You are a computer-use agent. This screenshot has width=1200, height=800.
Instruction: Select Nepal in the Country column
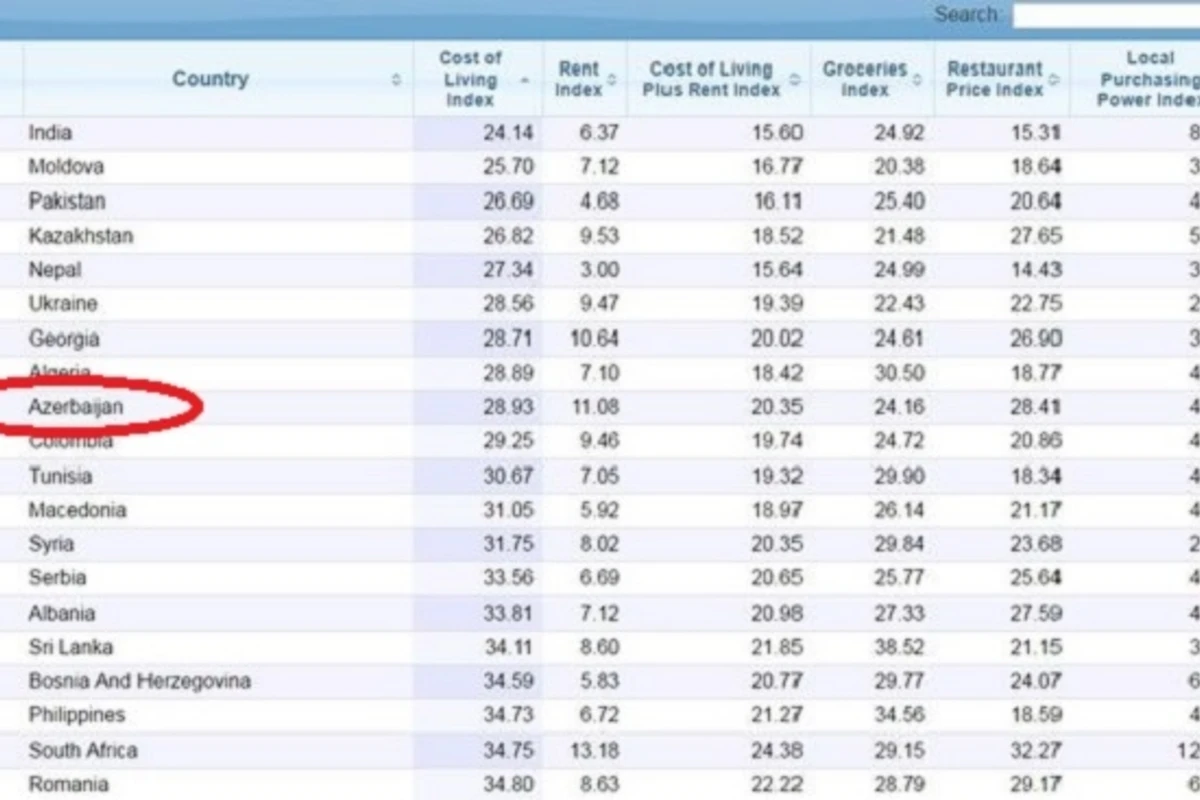point(55,270)
